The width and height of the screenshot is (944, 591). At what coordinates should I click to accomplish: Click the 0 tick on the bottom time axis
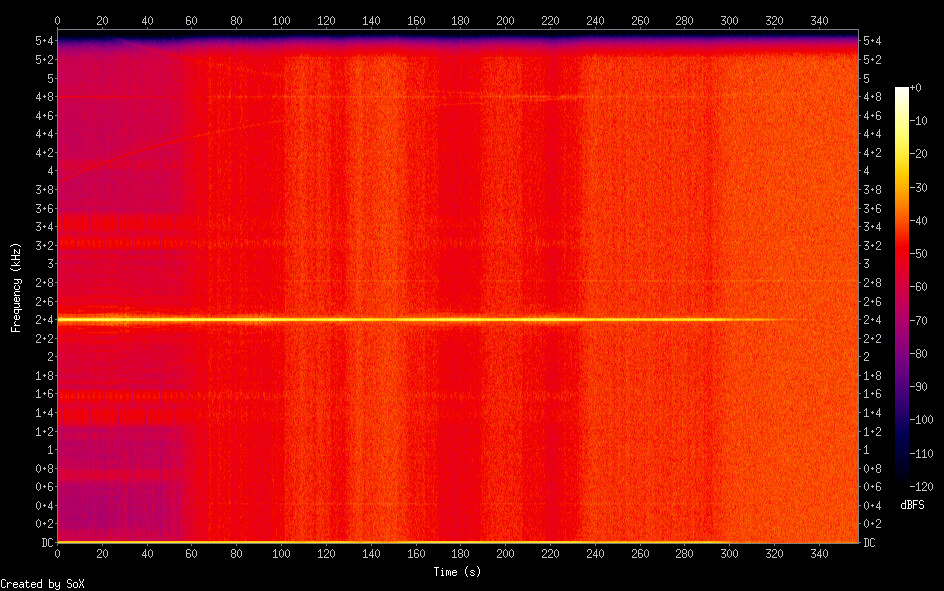[x=58, y=553]
